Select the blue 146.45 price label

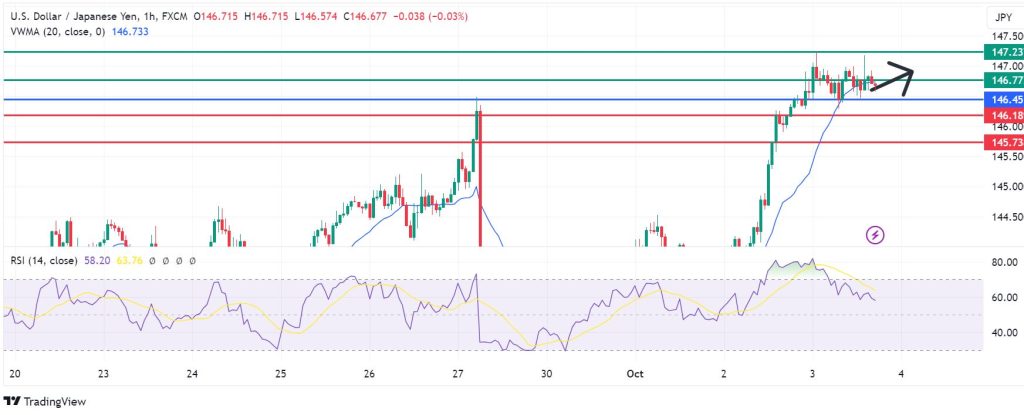(x=1003, y=100)
